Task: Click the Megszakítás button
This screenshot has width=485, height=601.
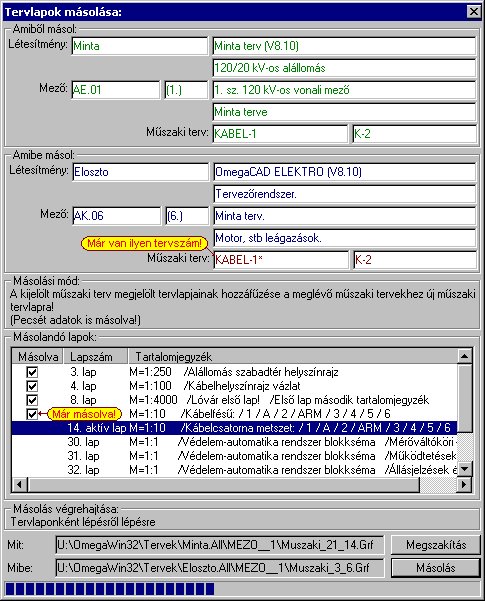Action: tap(436, 545)
